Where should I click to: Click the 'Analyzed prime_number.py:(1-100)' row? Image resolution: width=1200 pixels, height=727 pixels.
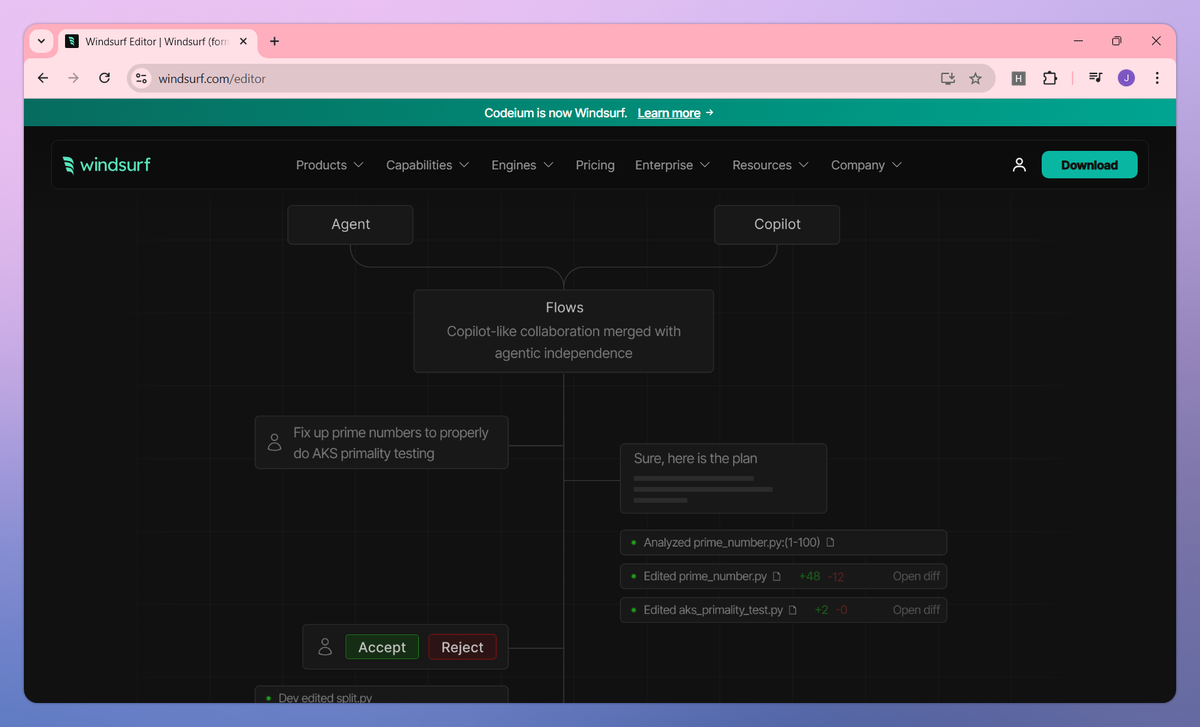click(783, 543)
